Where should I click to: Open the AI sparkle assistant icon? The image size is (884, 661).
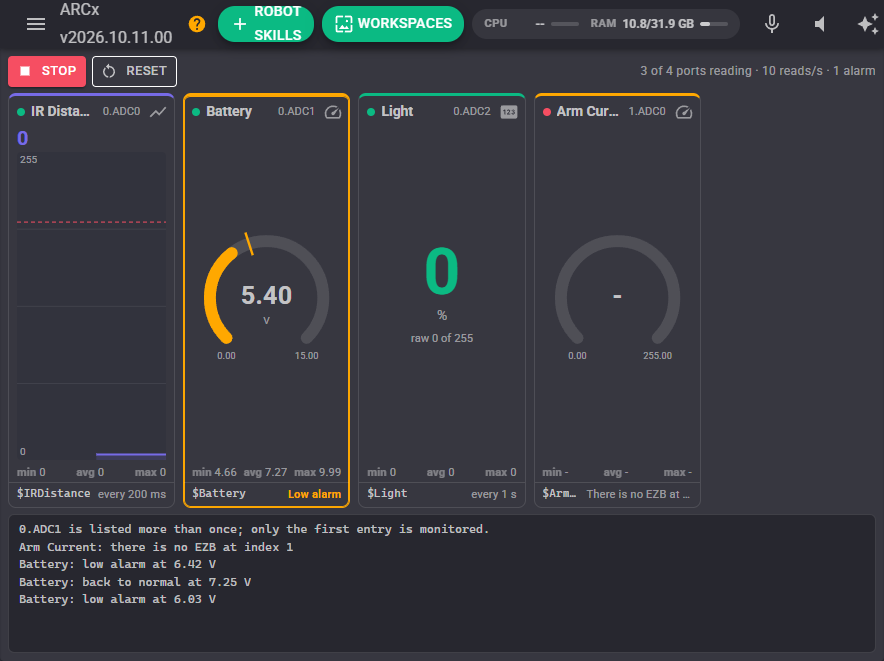click(868, 24)
